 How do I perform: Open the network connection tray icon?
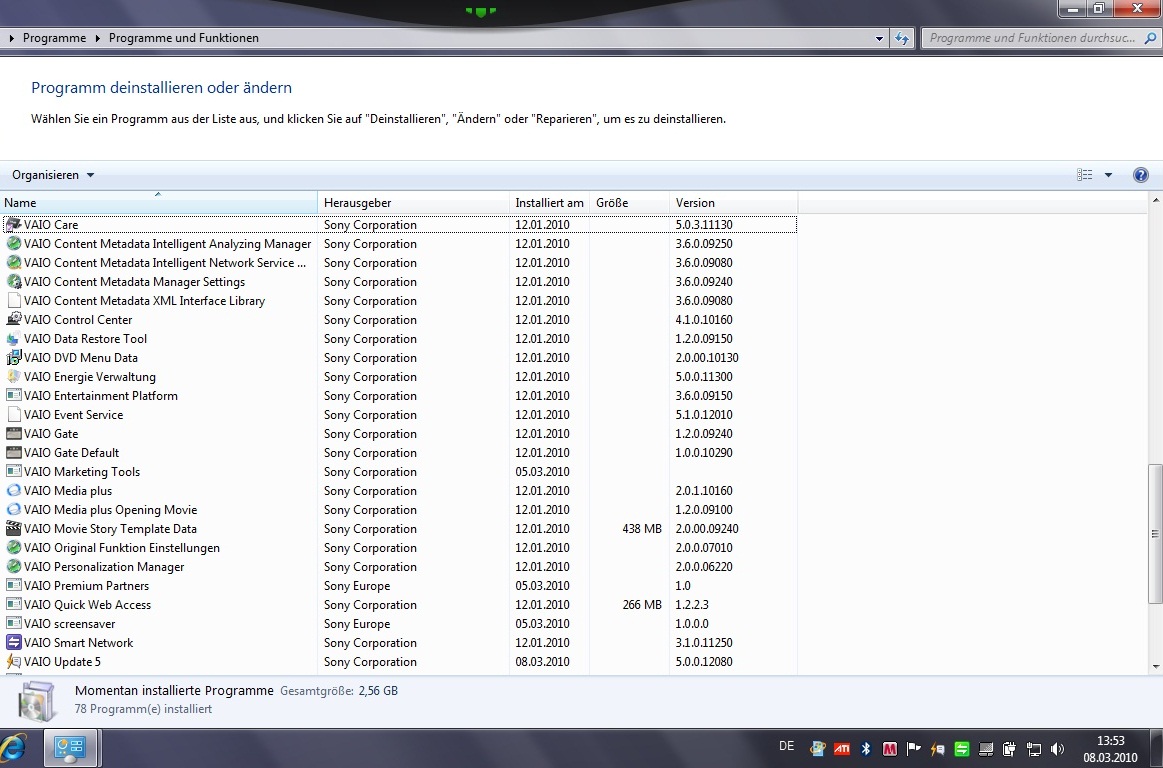click(x=1033, y=749)
